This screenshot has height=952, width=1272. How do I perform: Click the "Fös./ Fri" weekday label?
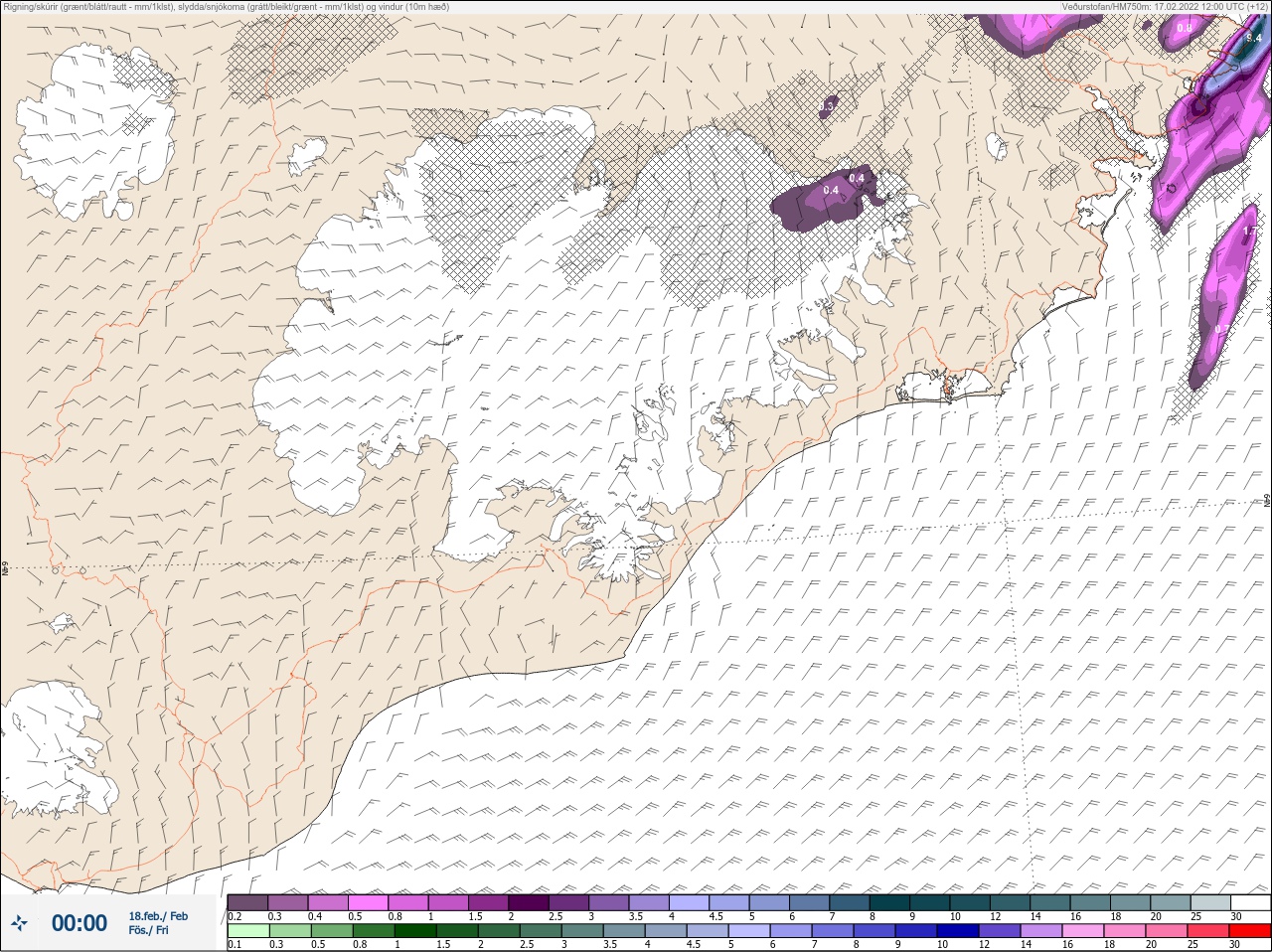pos(148,930)
